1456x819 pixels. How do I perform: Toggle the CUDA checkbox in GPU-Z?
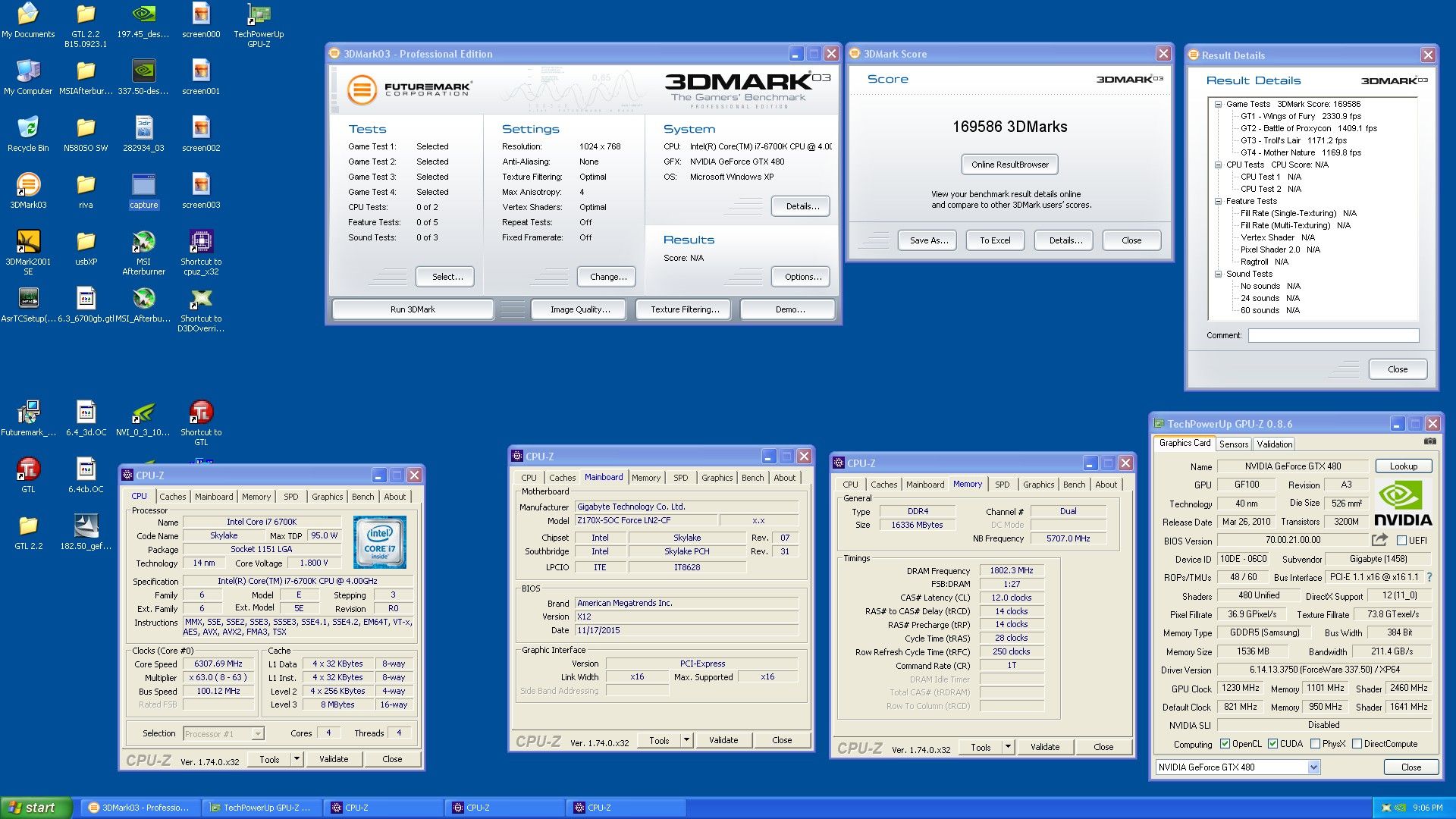[1272, 744]
